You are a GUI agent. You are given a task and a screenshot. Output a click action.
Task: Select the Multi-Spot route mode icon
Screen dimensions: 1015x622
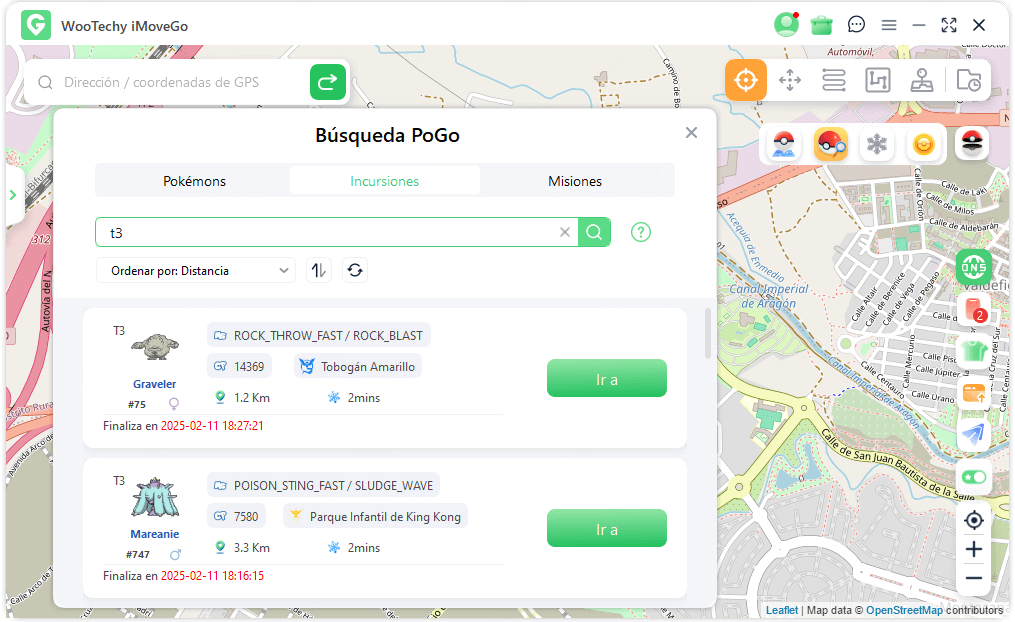[x=834, y=80]
